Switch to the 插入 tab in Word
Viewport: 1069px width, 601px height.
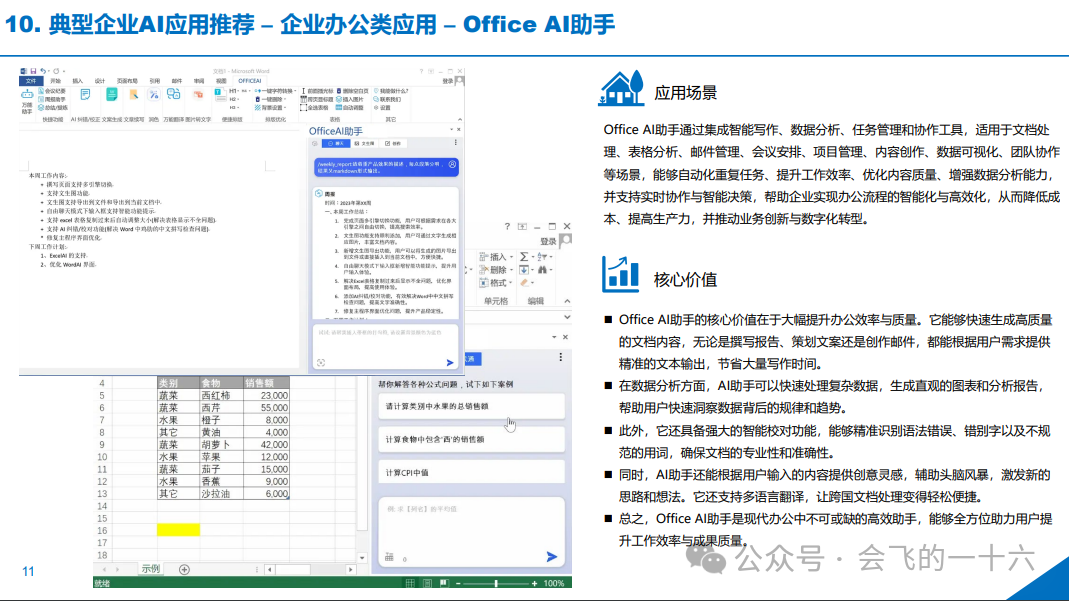tap(78, 80)
